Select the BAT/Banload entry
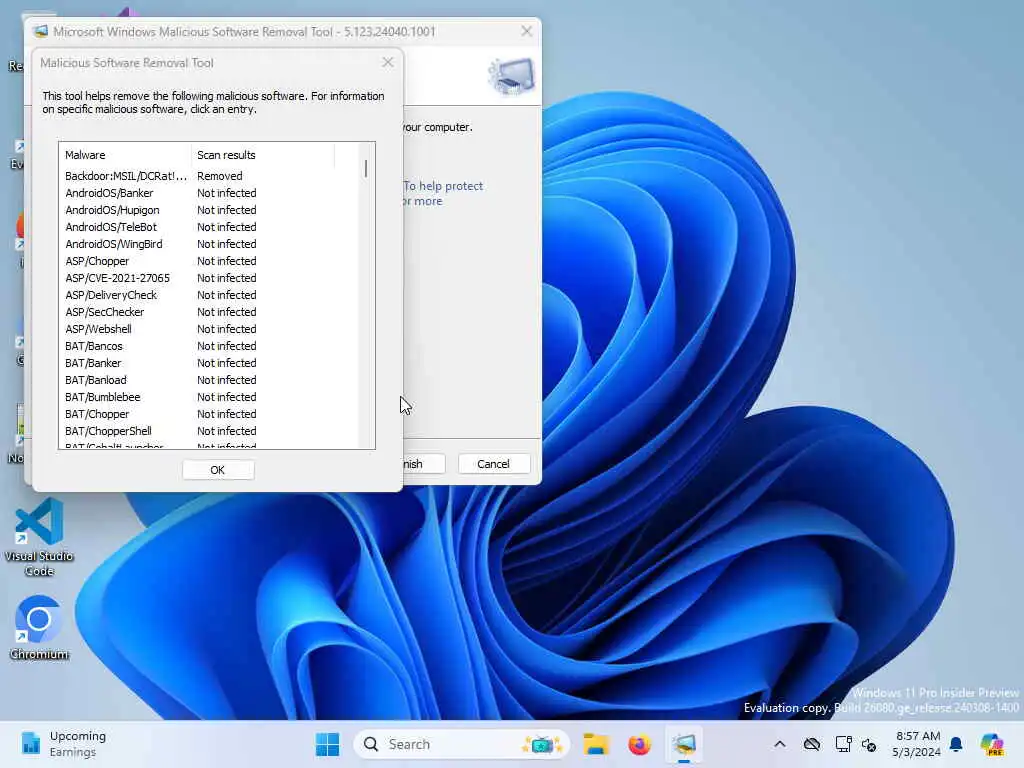The height and width of the screenshot is (768, 1024). point(96,379)
